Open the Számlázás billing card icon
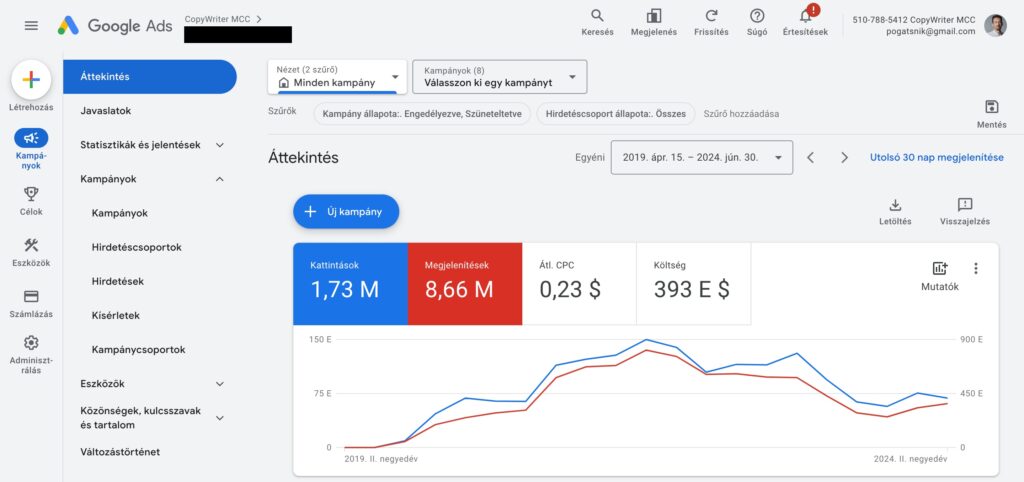This screenshot has height=482, width=1024. click(31, 296)
